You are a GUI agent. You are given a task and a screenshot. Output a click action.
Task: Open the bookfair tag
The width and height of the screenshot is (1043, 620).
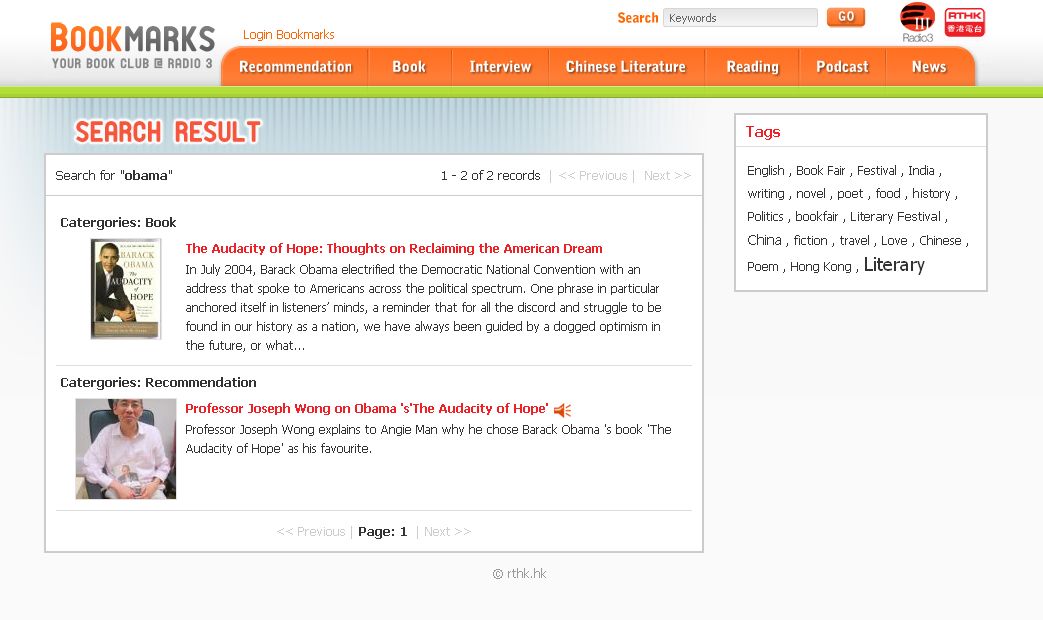click(817, 217)
